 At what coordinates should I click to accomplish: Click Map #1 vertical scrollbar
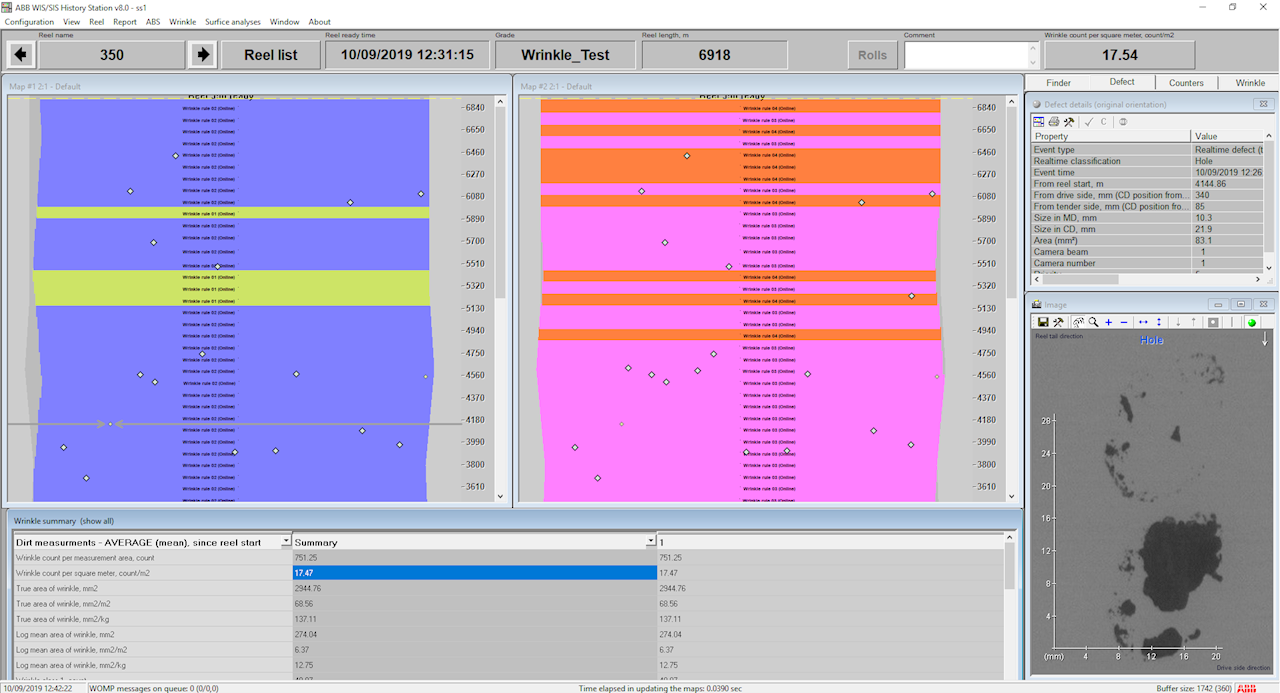coord(501,298)
